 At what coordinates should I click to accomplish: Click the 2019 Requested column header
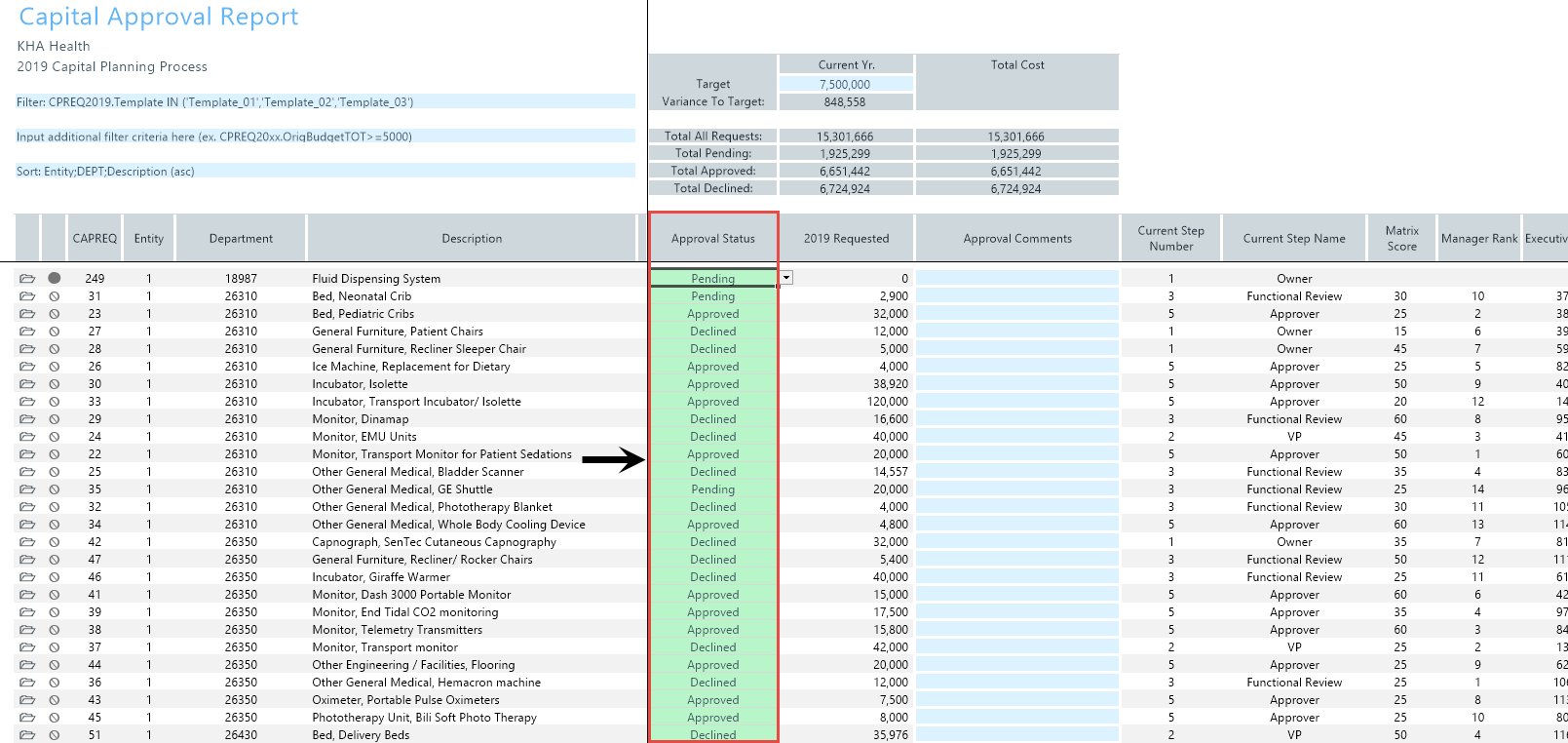[x=846, y=239]
